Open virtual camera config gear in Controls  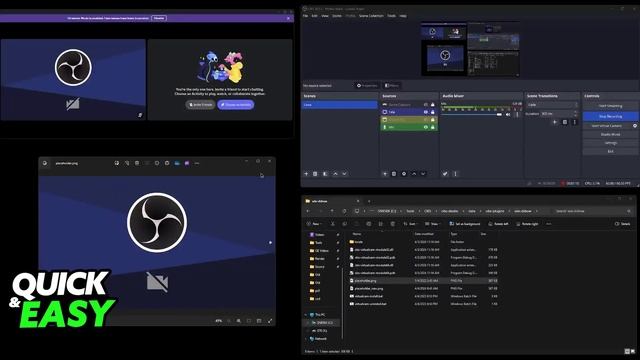click(635, 126)
